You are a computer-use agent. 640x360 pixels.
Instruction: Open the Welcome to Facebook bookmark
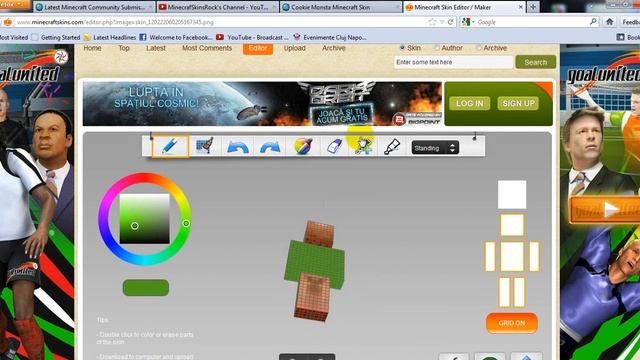[x=176, y=37]
